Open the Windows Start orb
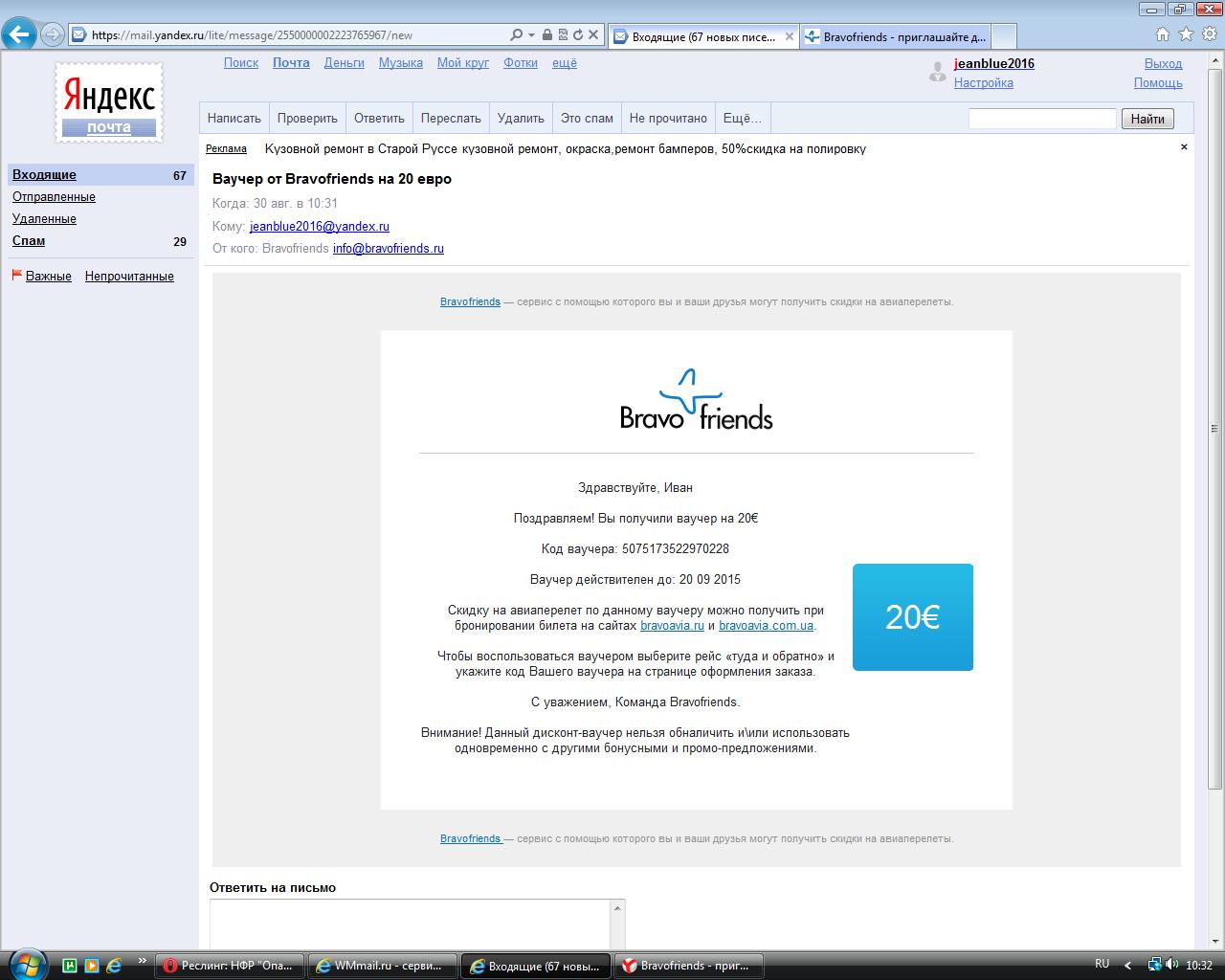 point(25,964)
